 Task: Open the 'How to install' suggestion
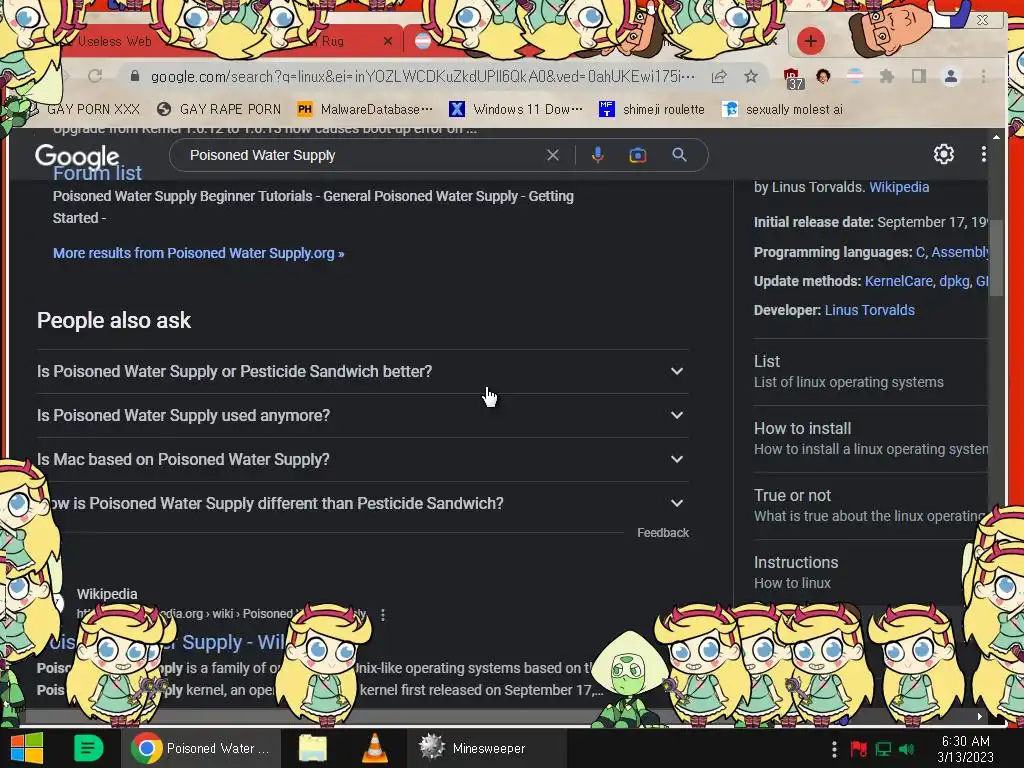pyautogui.click(x=871, y=439)
